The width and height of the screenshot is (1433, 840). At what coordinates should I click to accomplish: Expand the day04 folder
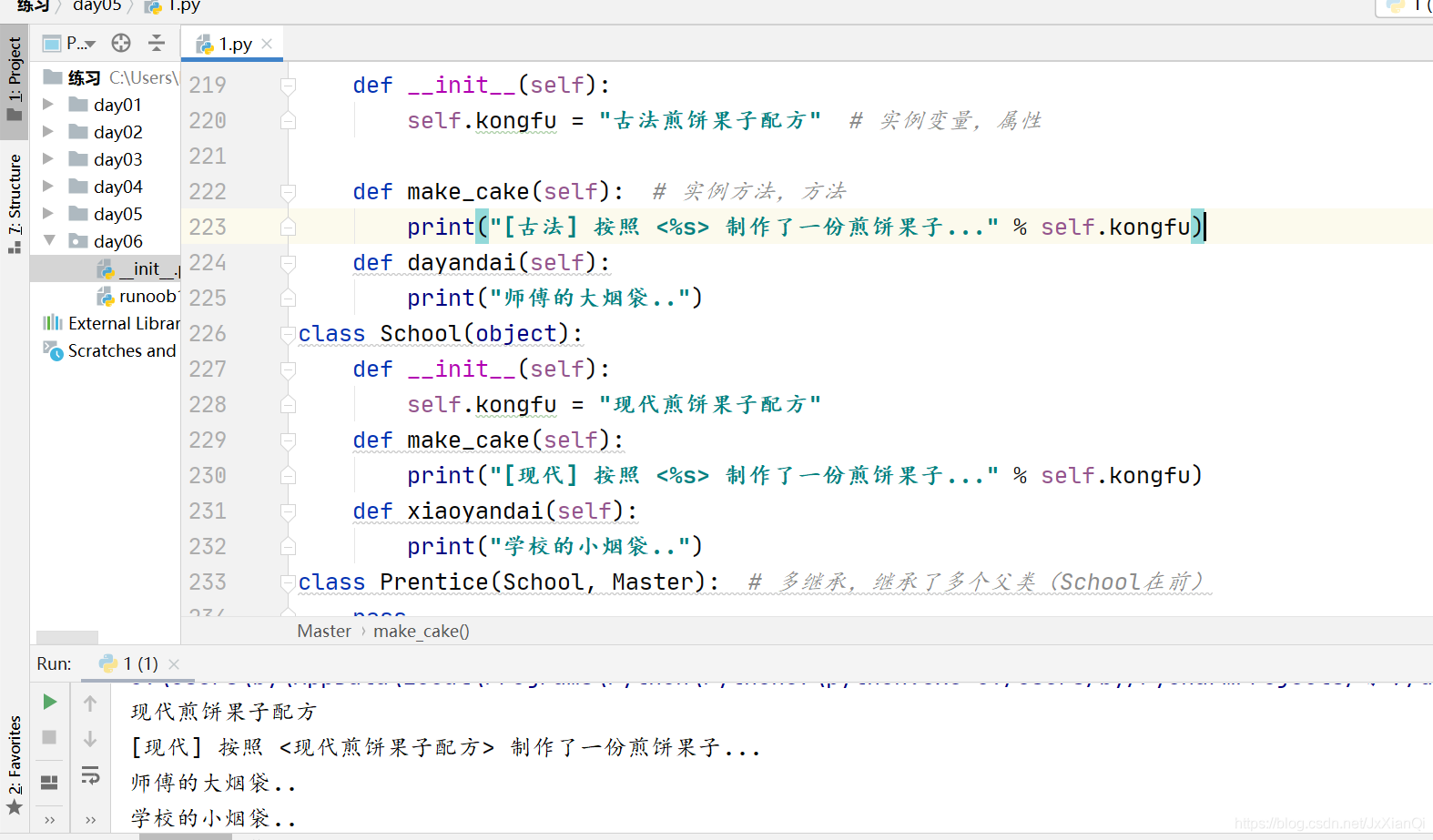(x=48, y=187)
